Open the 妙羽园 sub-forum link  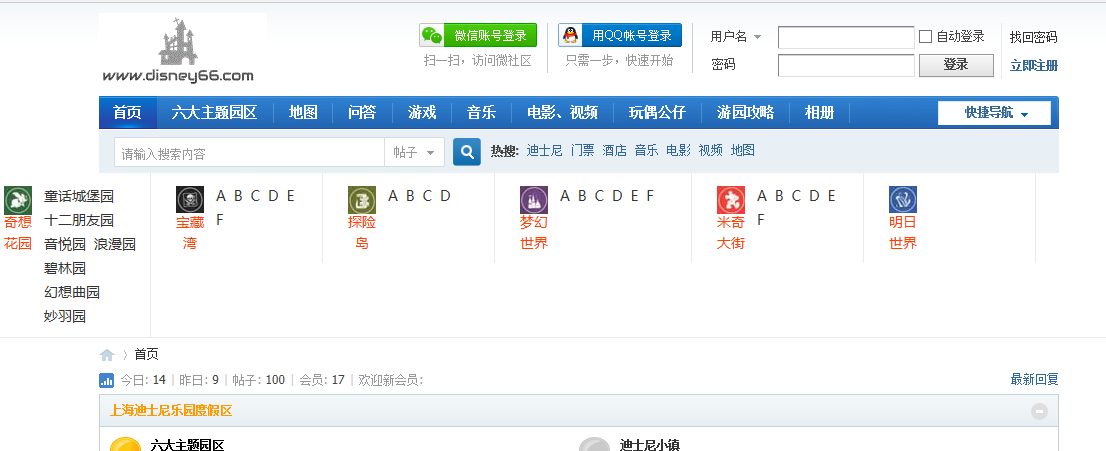[65, 316]
